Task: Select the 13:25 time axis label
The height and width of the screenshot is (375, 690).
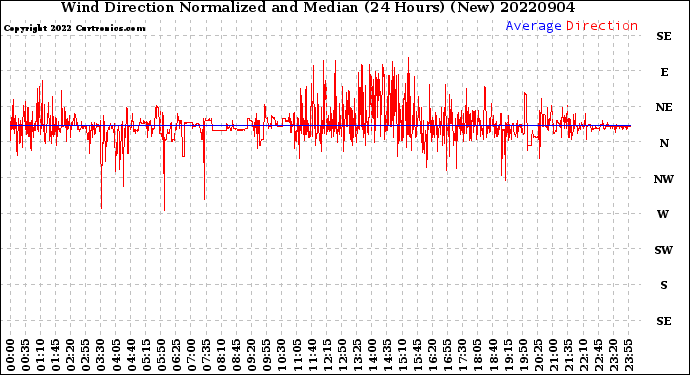Action: 357,355
